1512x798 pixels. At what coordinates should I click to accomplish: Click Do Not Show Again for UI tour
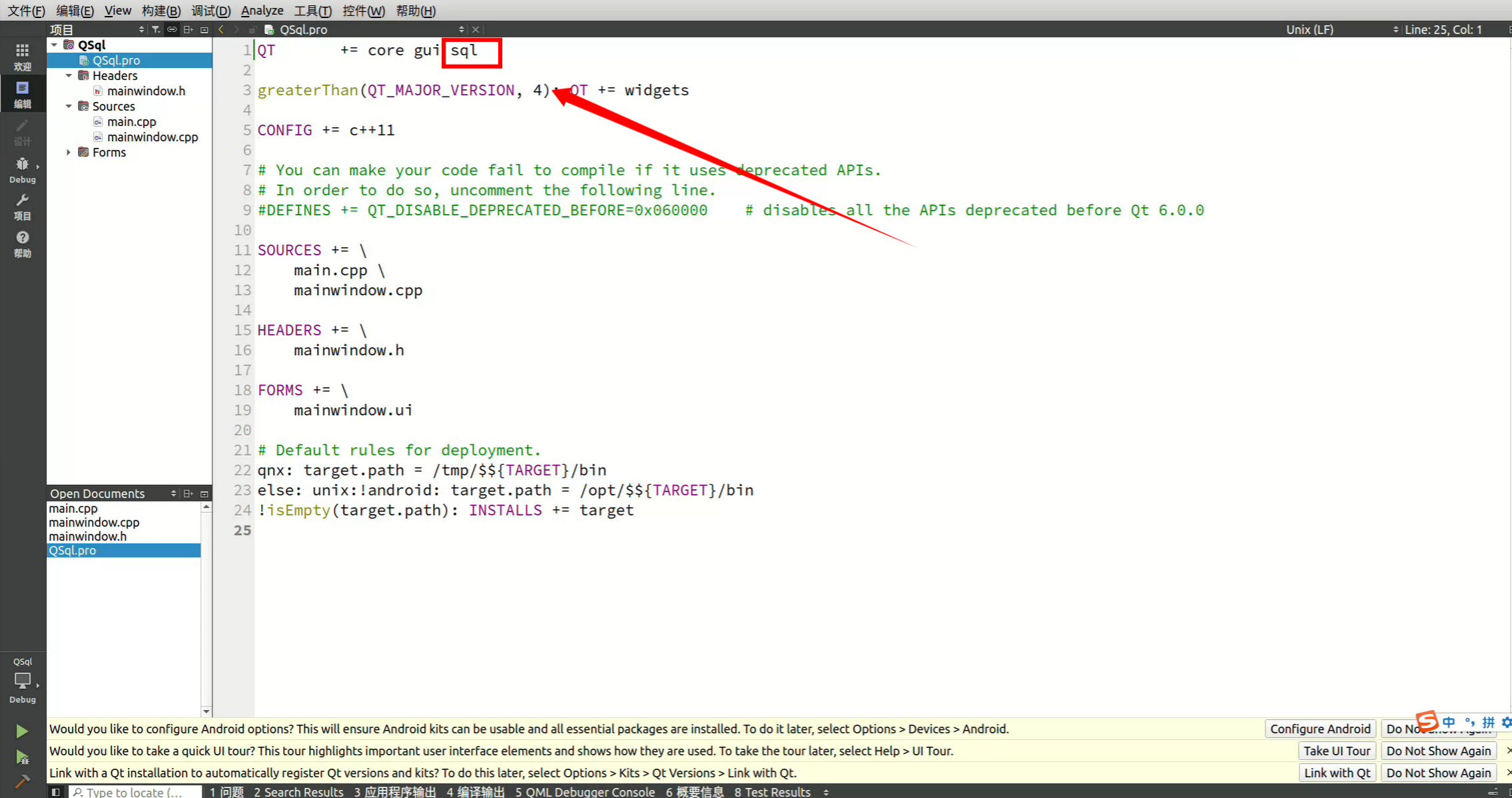click(x=1438, y=751)
